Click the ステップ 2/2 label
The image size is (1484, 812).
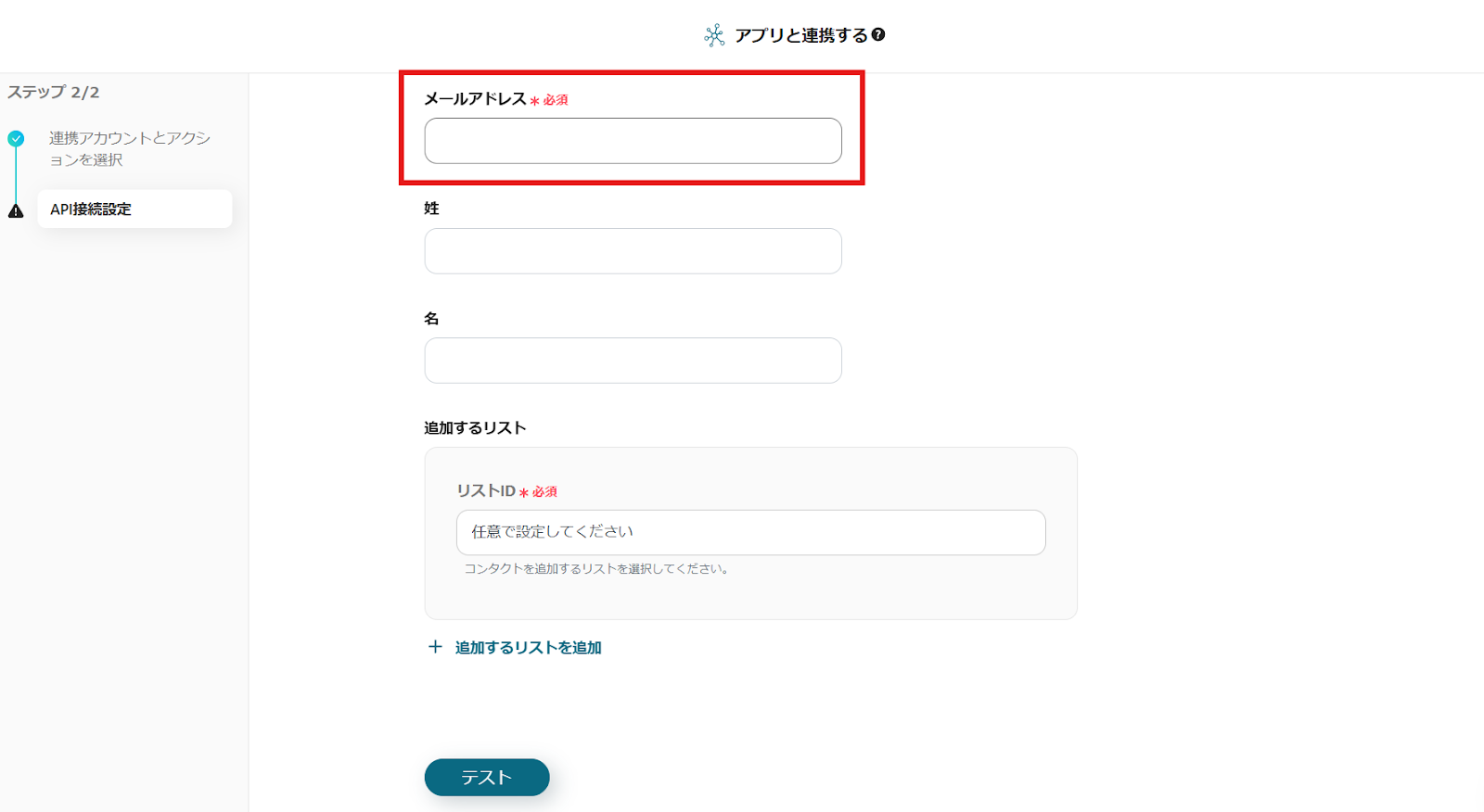click(53, 92)
